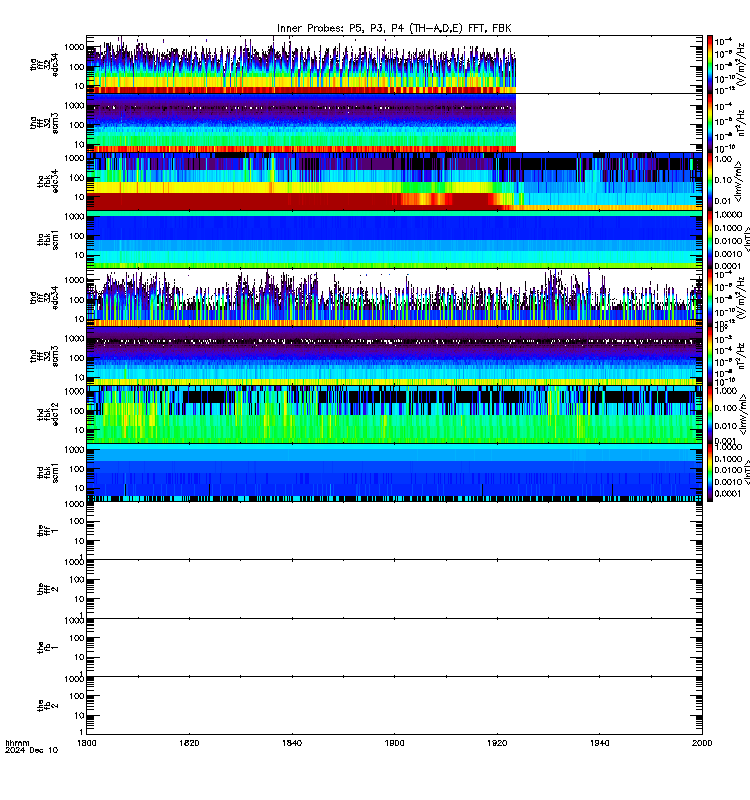Screen dimensions: 750x800
Task: Select the 'tha fff 32 scm3' axis label
Action: point(44,123)
